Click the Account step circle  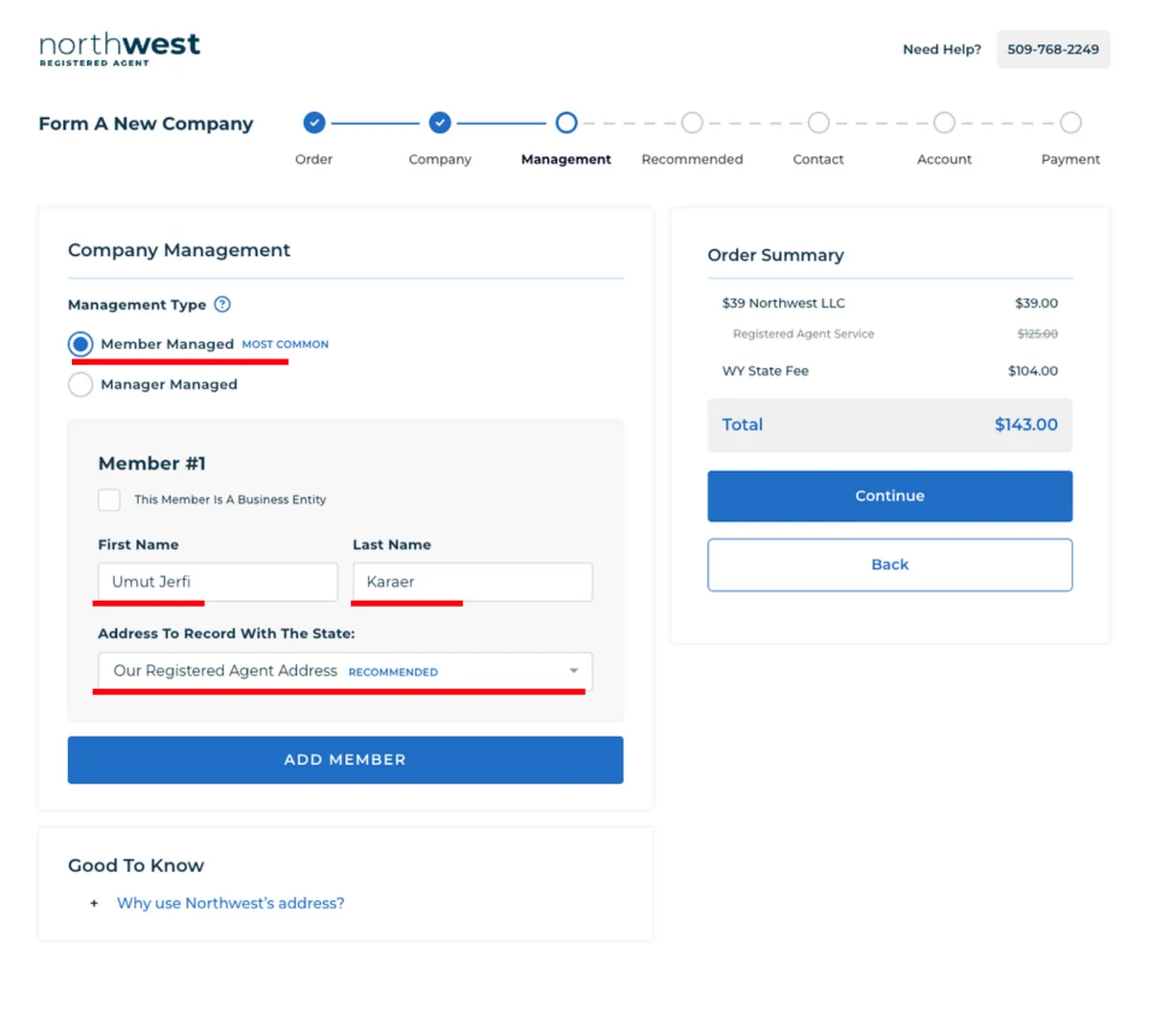tap(944, 123)
